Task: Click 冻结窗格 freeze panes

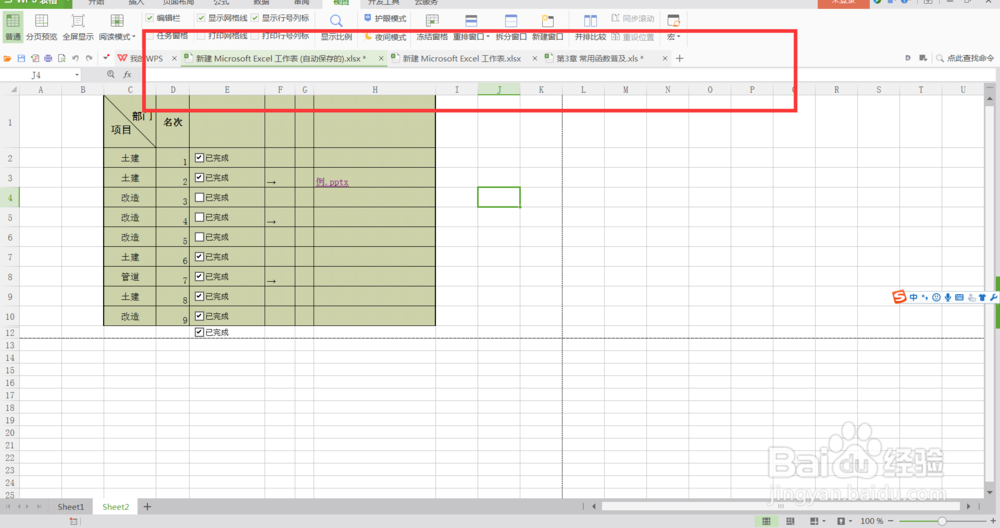Action: pyautogui.click(x=432, y=27)
